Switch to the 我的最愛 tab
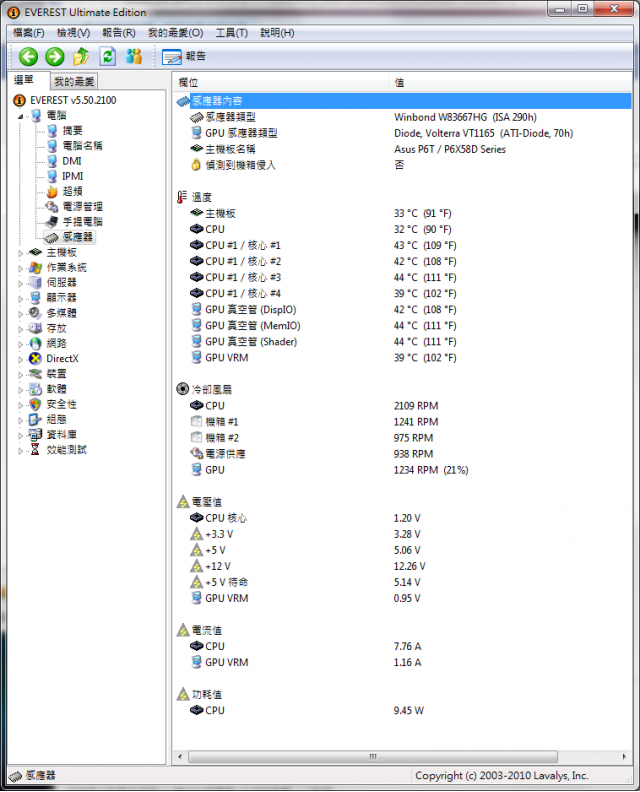Viewport: 640px width, 792px height. pos(74,81)
